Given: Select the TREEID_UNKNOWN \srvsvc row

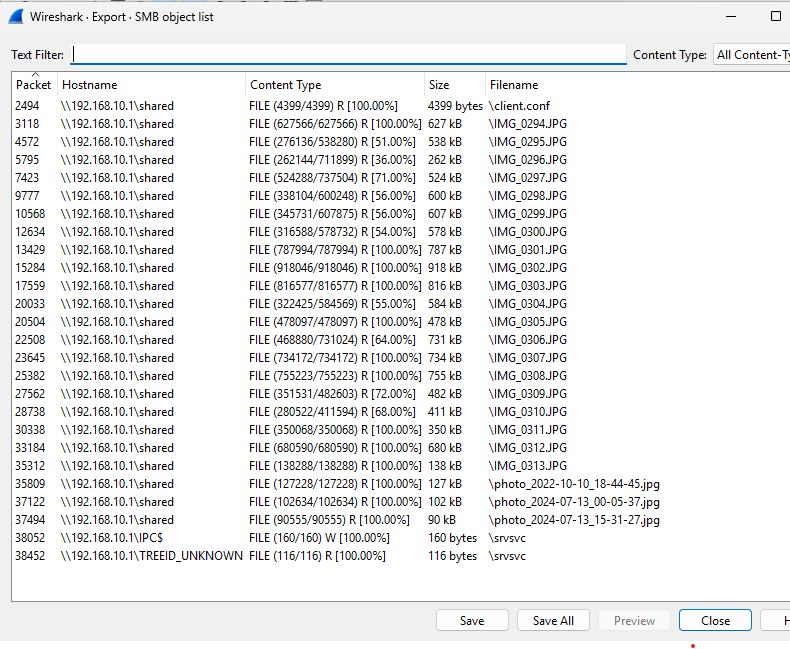Looking at the screenshot, I should [x=401, y=556].
